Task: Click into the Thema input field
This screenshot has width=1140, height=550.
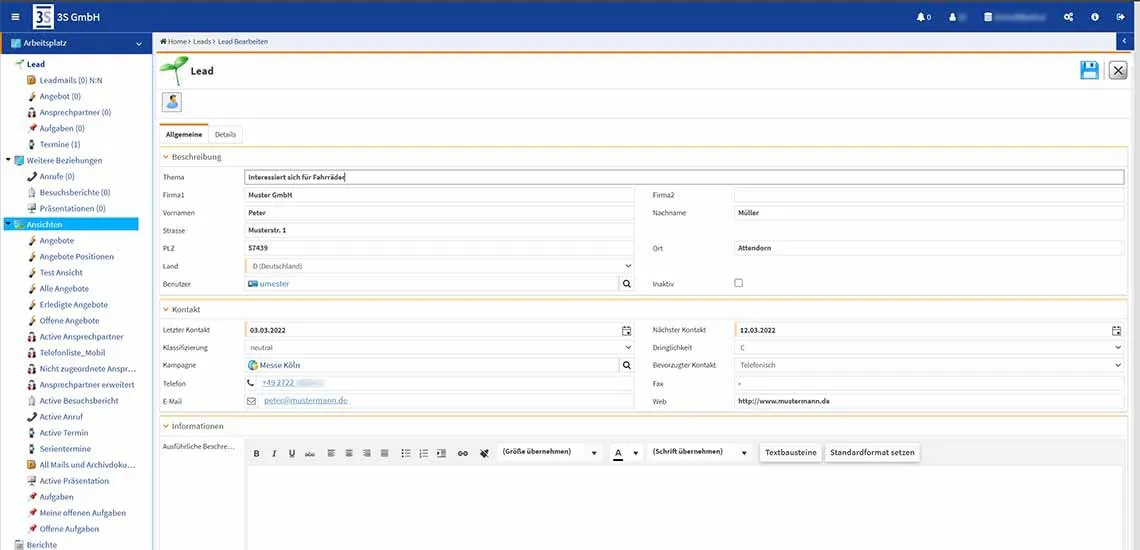Action: (684, 177)
